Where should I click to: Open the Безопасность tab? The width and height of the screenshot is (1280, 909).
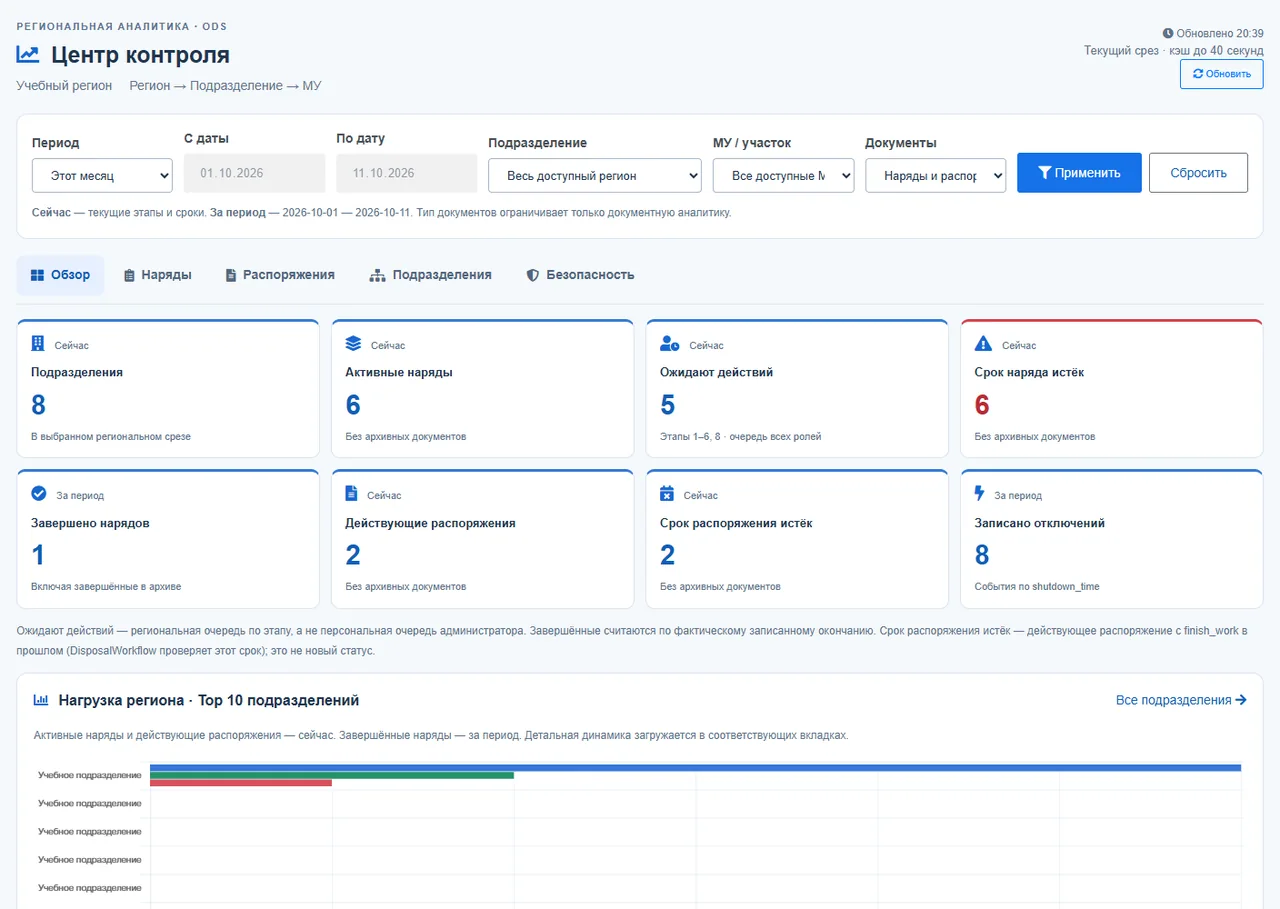click(x=580, y=275)
